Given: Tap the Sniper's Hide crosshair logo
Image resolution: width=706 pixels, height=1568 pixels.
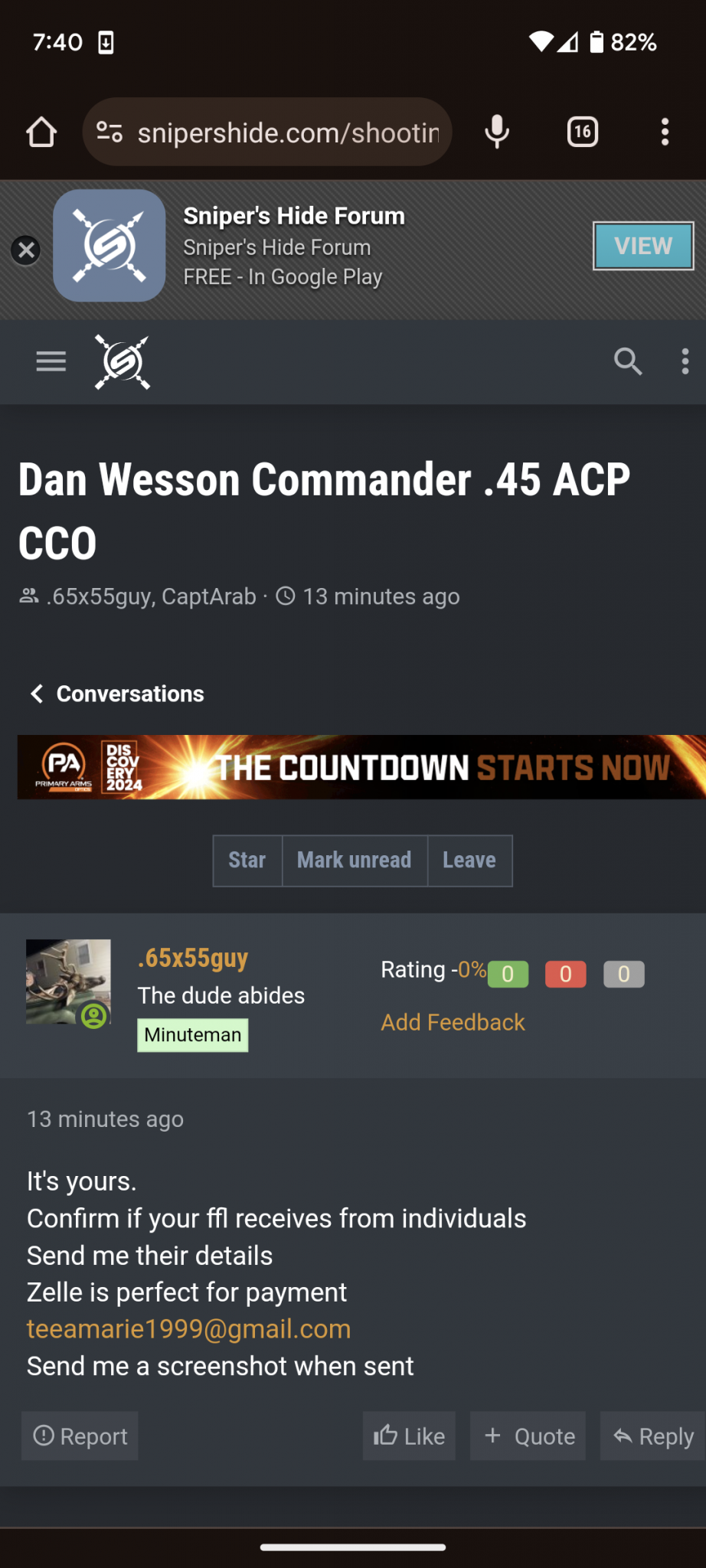Looking at the screenshot, I should pos(122,361).
